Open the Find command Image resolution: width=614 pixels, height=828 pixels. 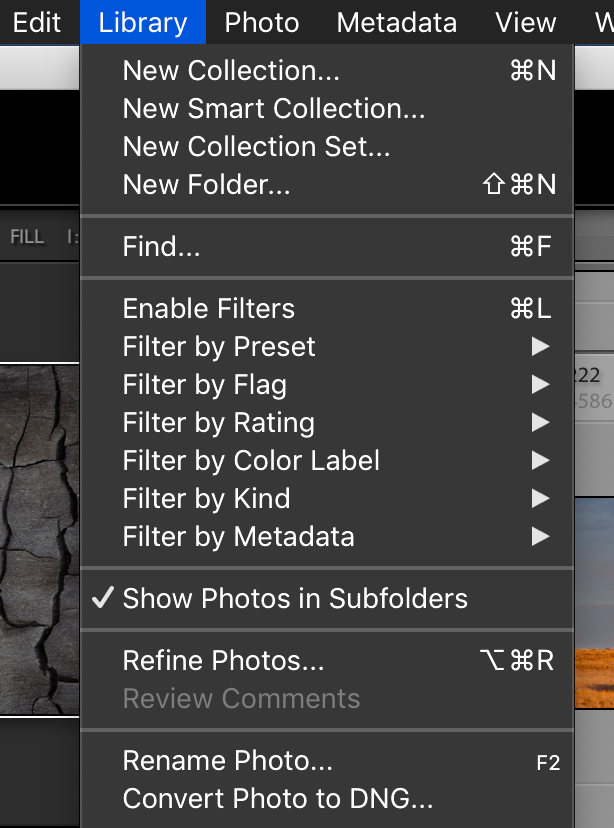click(161, 247)
